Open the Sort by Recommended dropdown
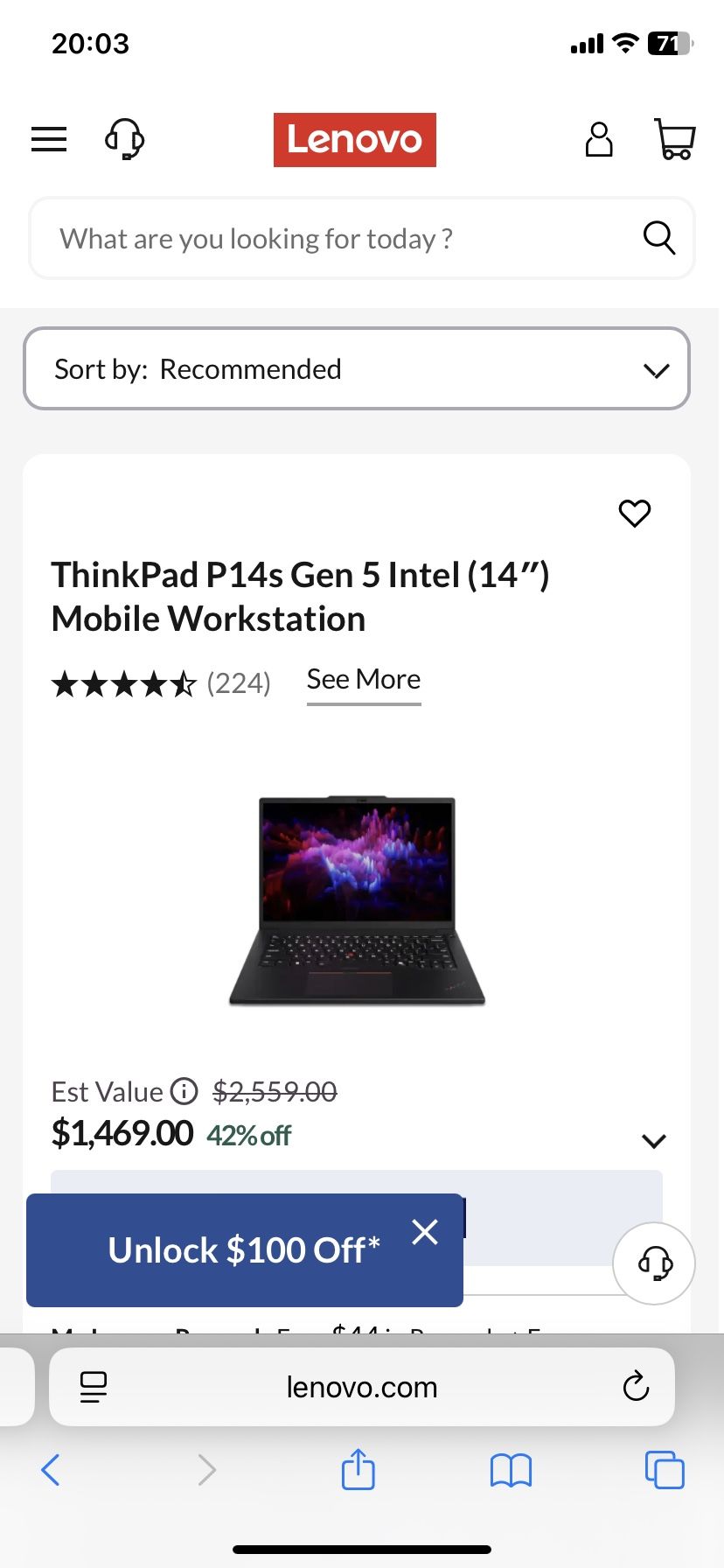The image size is (724, 1568). pos(357,368)
